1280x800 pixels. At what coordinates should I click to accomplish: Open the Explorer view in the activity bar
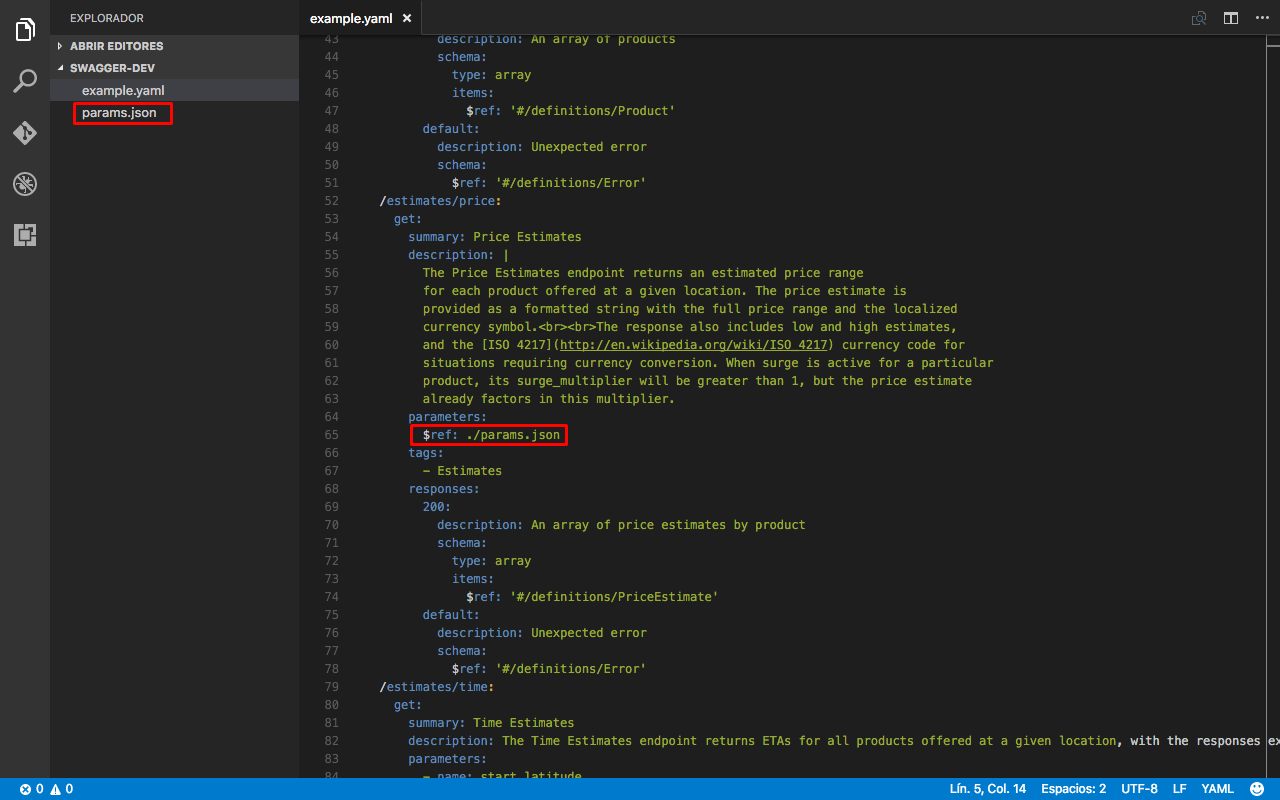(24, 29)
